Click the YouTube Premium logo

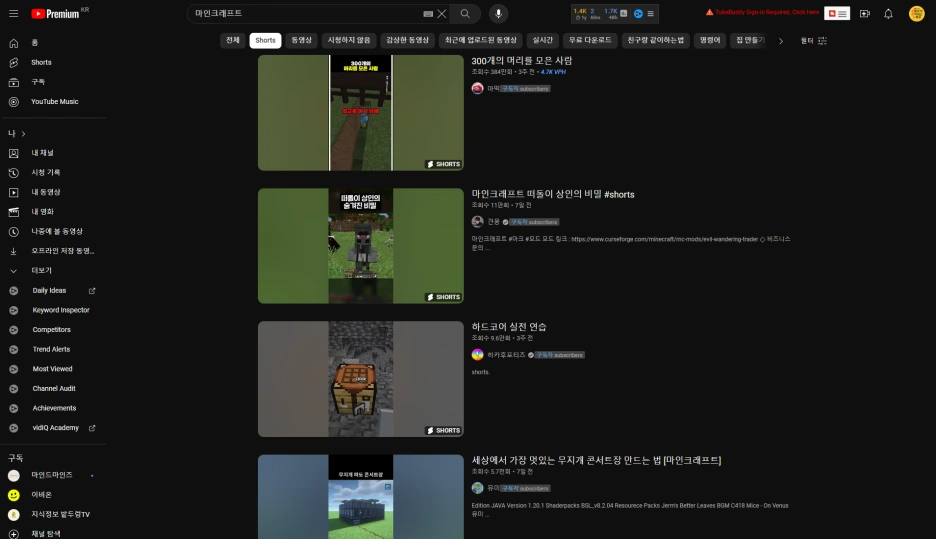55,13
